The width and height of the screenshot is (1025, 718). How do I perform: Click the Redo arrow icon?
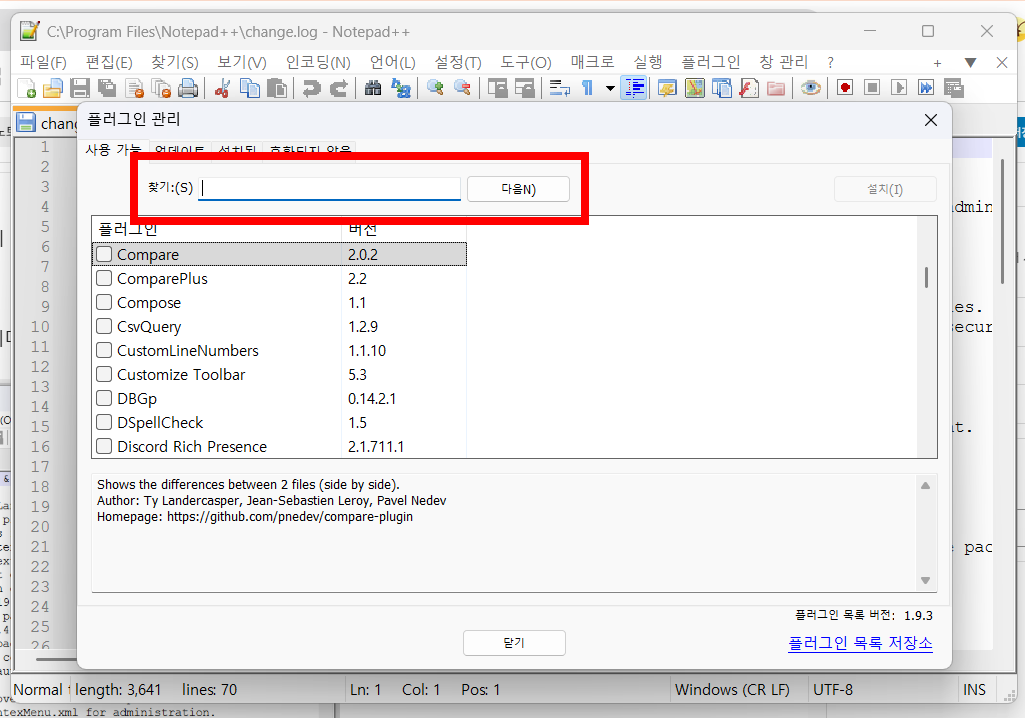pos(339,88)
